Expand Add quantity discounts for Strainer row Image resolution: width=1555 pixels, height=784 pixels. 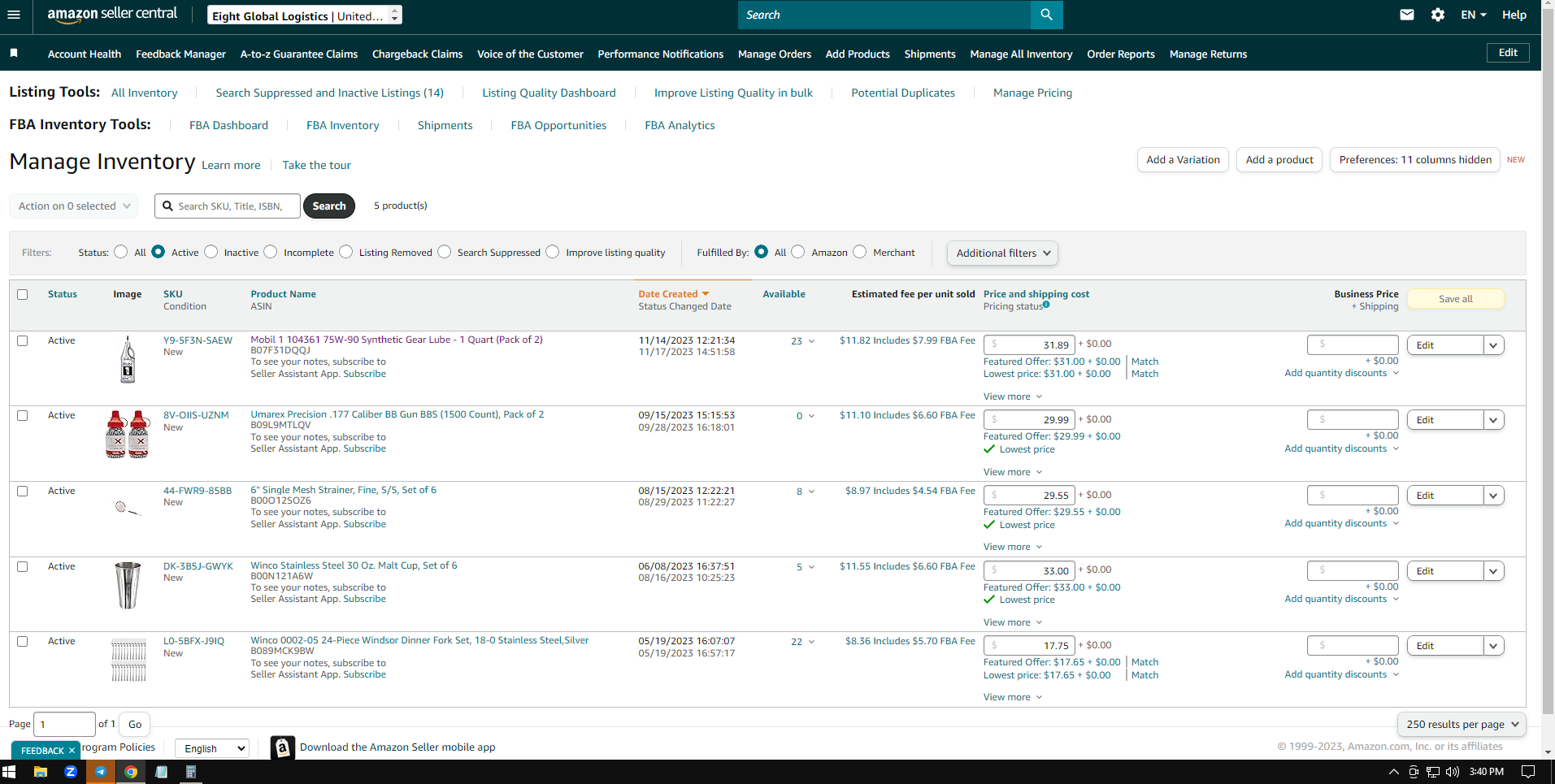click(x=1341, y=523)
